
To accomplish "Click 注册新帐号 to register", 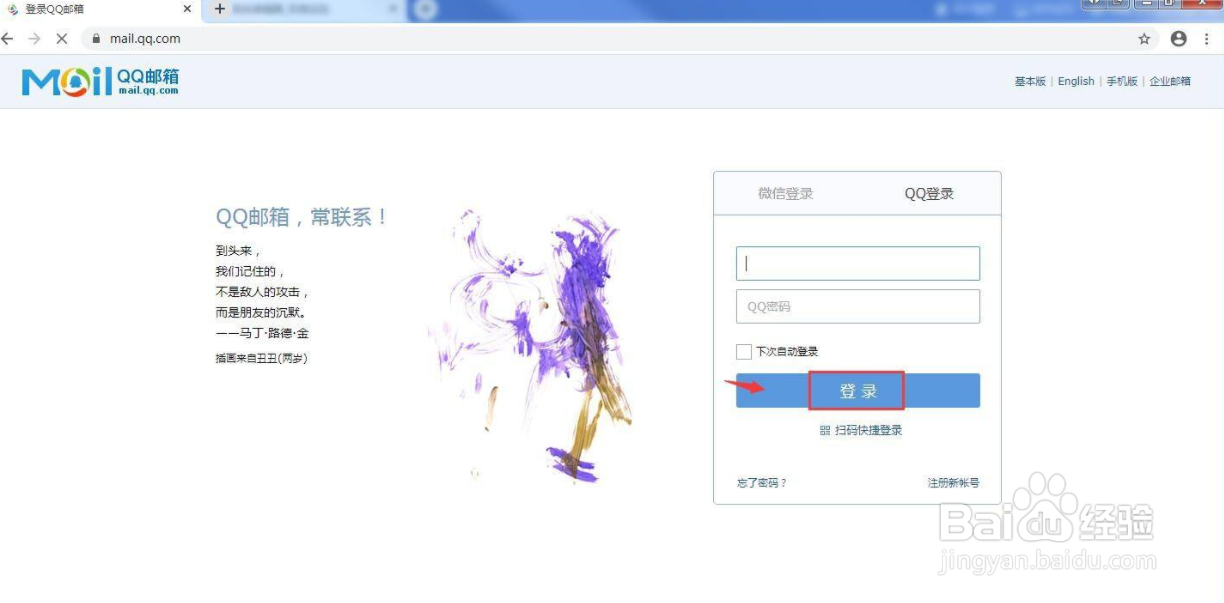I will [953, 483].
